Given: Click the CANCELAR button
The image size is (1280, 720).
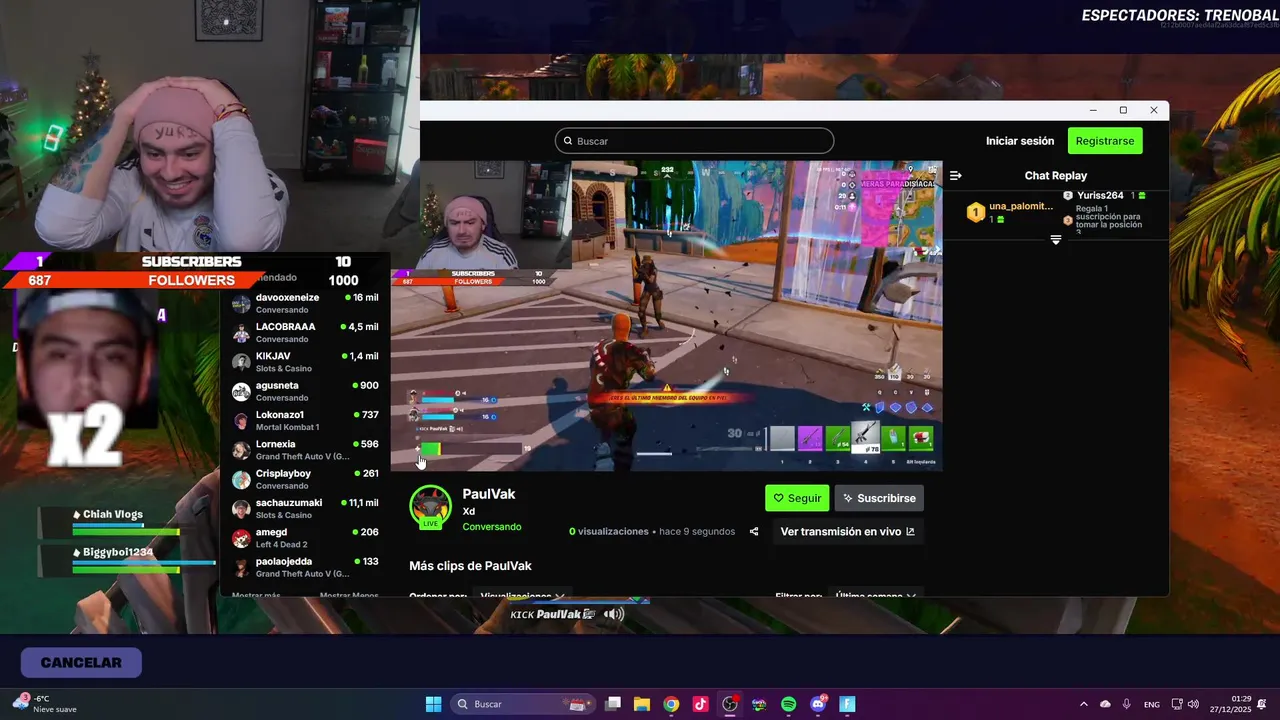Looking at the screenshot, I should 81,663.
